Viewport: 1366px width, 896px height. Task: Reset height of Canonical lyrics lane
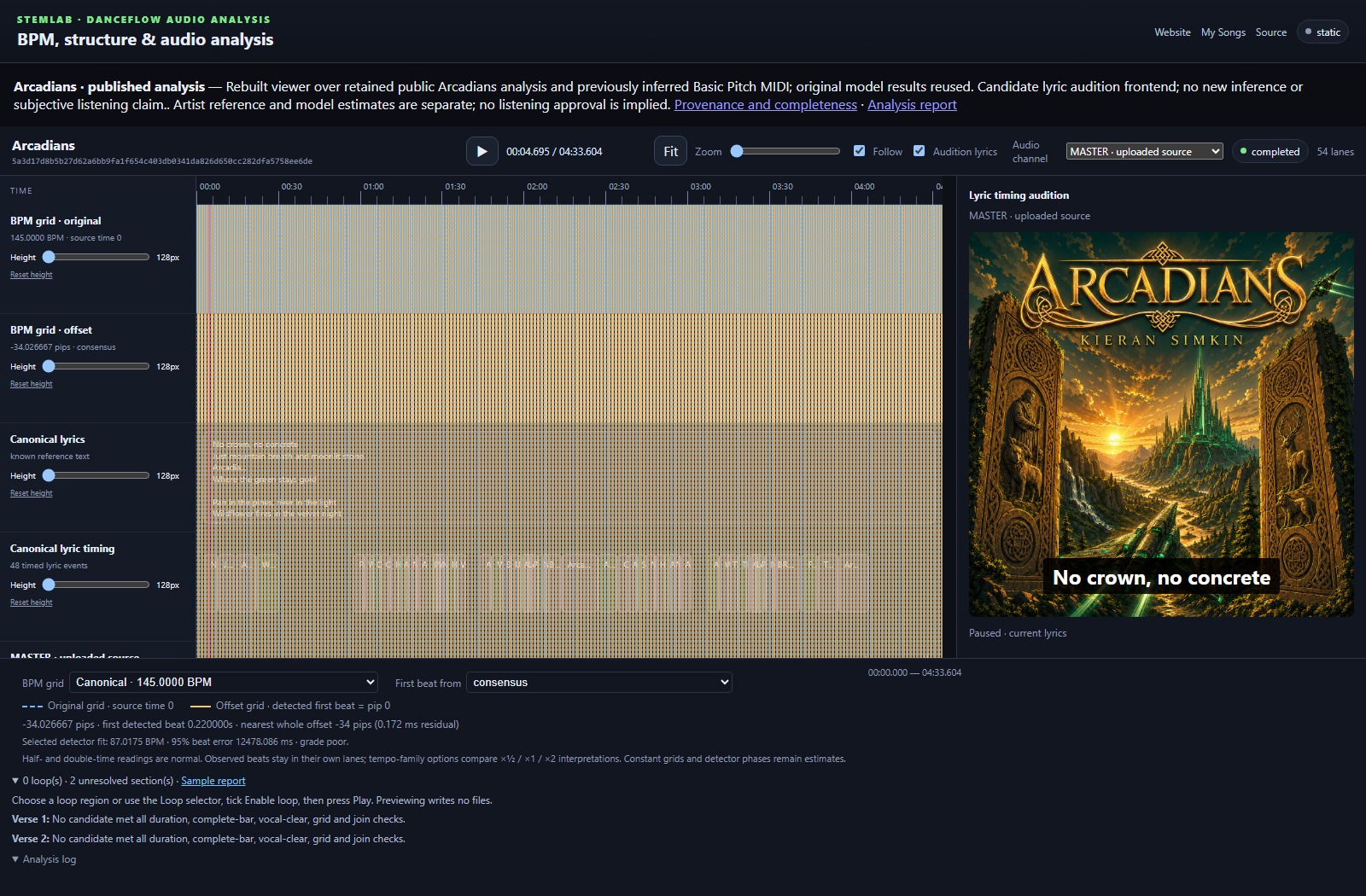tap(31, 493)
